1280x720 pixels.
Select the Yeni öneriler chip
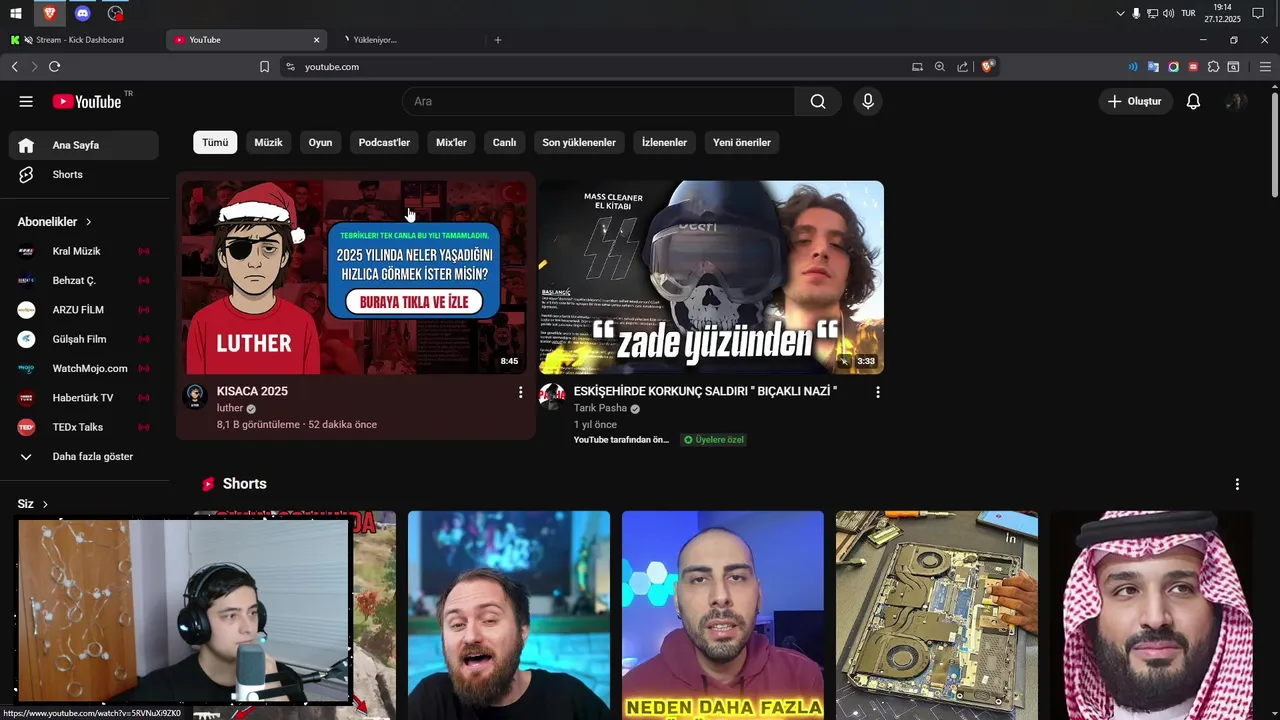tap(742, 143)
